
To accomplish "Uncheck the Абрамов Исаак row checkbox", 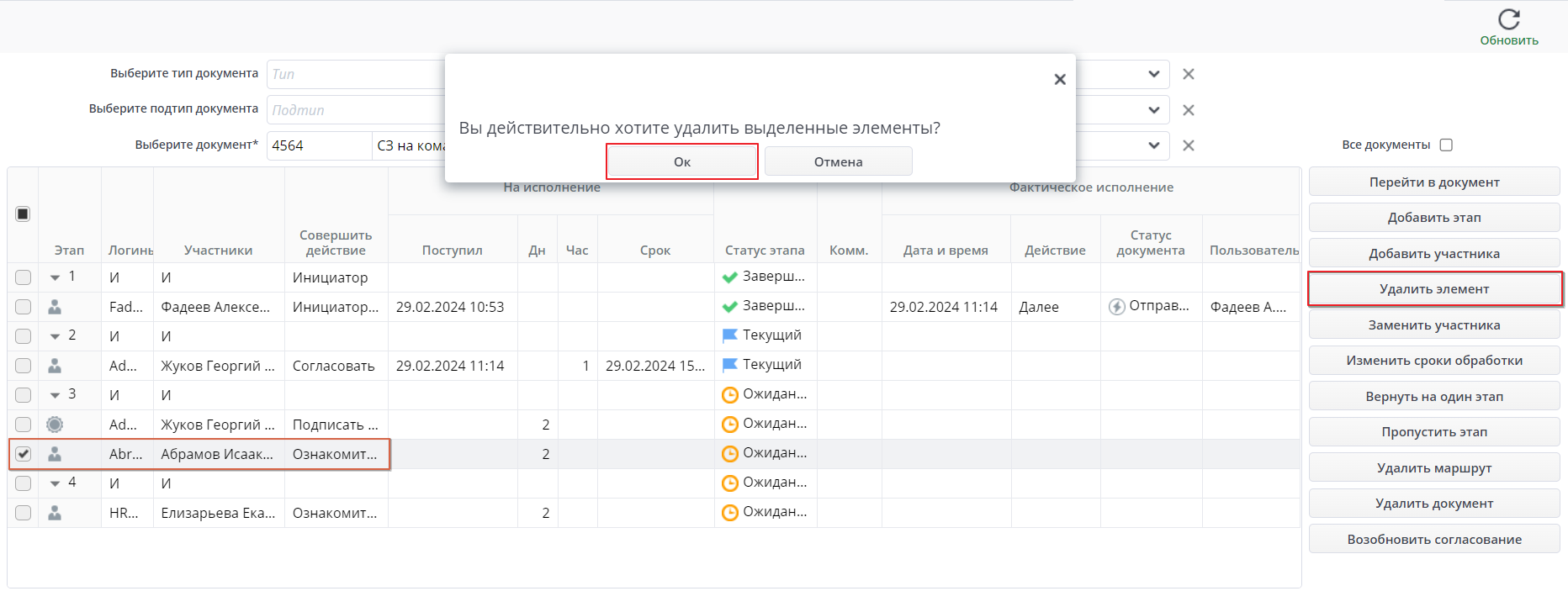I will (x=24, y=454).
